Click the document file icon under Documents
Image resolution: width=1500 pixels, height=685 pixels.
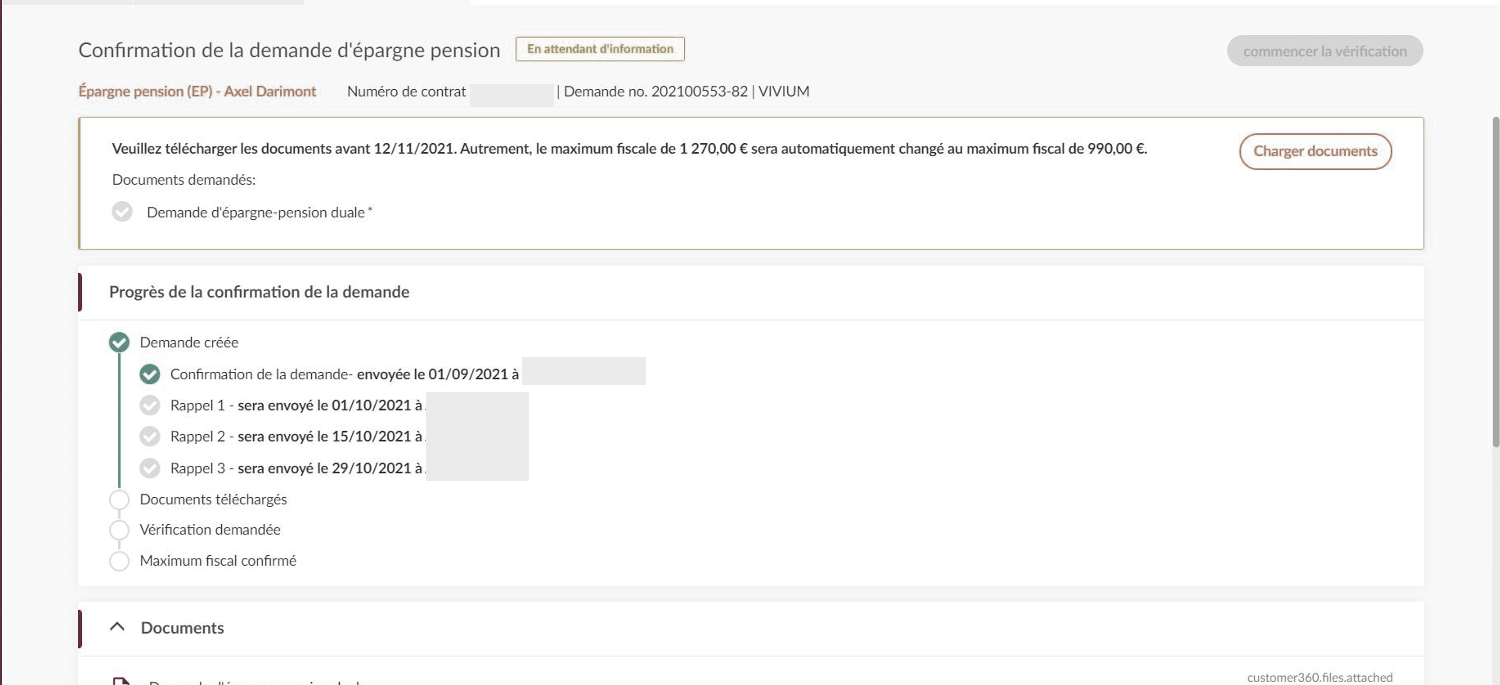(x=121, y=682)
